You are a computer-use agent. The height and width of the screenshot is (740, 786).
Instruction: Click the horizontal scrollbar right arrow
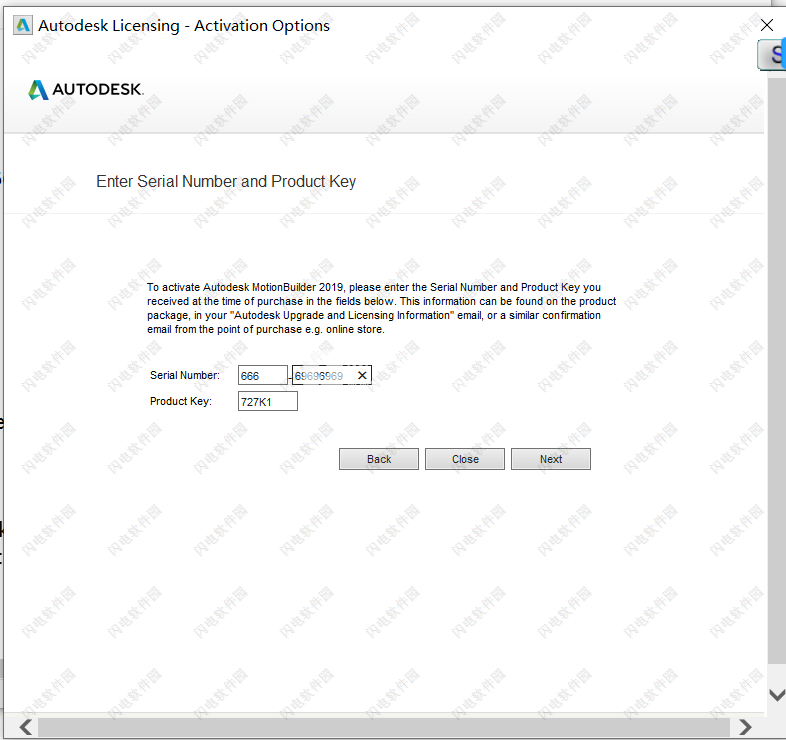[745, 726]
